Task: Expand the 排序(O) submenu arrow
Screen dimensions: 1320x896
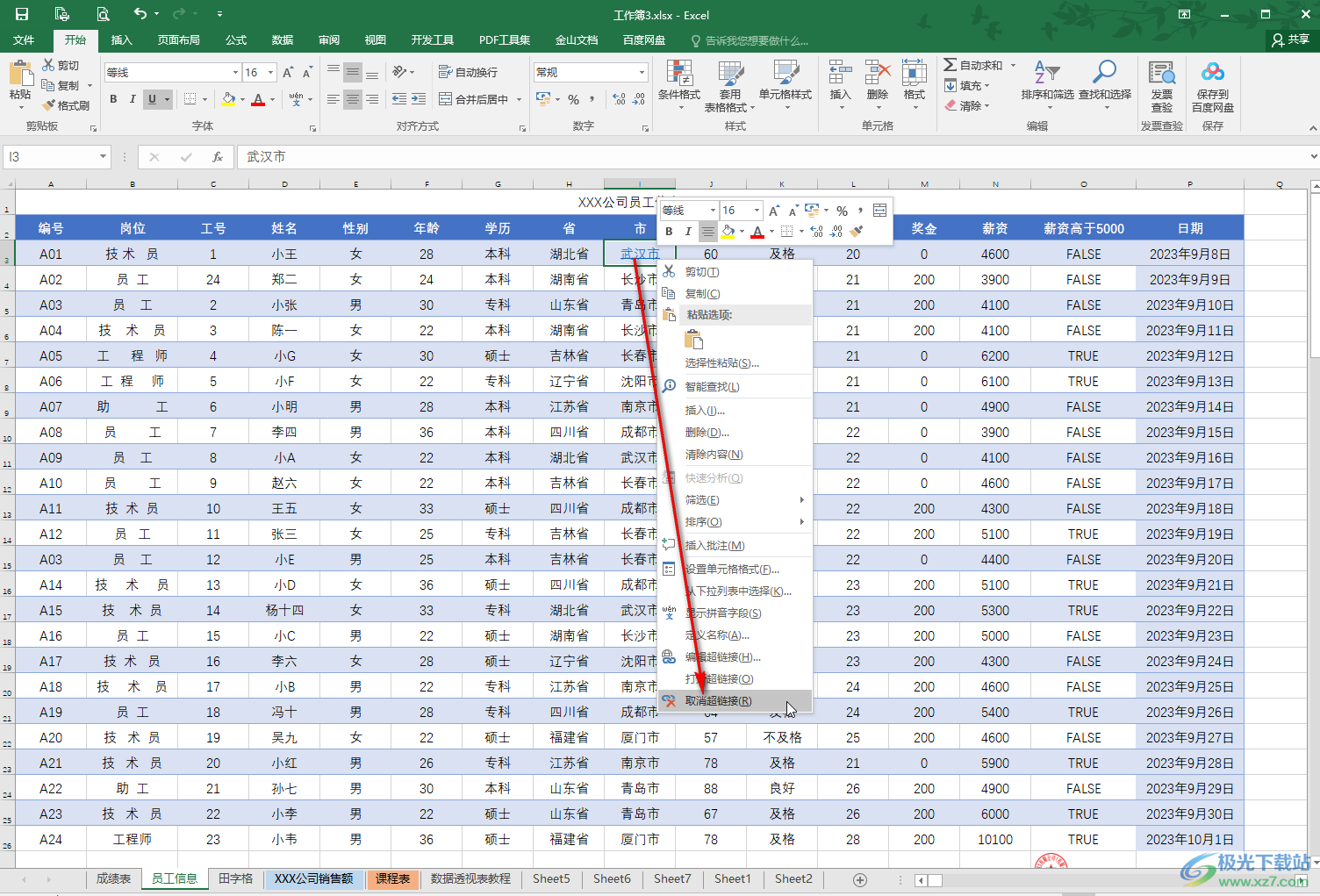Action: (x=802, y=522)
